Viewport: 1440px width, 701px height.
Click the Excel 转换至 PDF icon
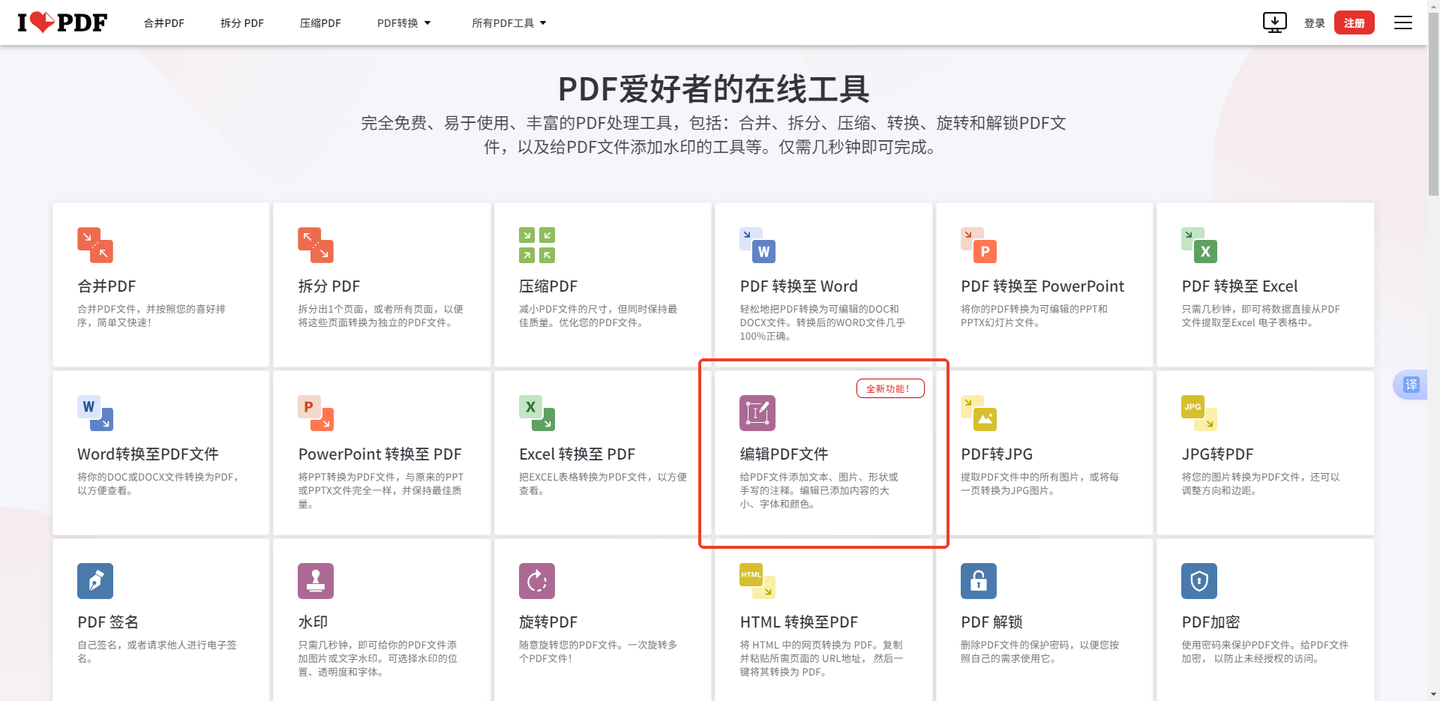537,413
